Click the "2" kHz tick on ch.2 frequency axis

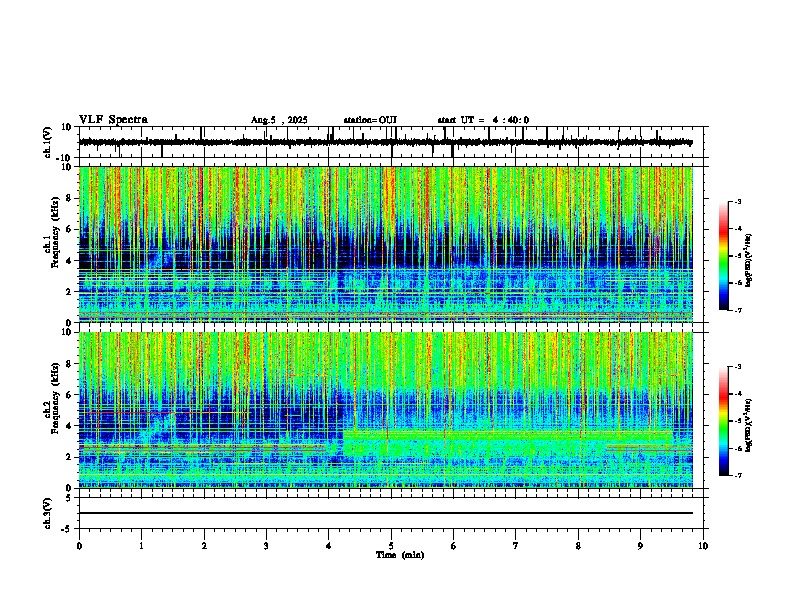69,457
